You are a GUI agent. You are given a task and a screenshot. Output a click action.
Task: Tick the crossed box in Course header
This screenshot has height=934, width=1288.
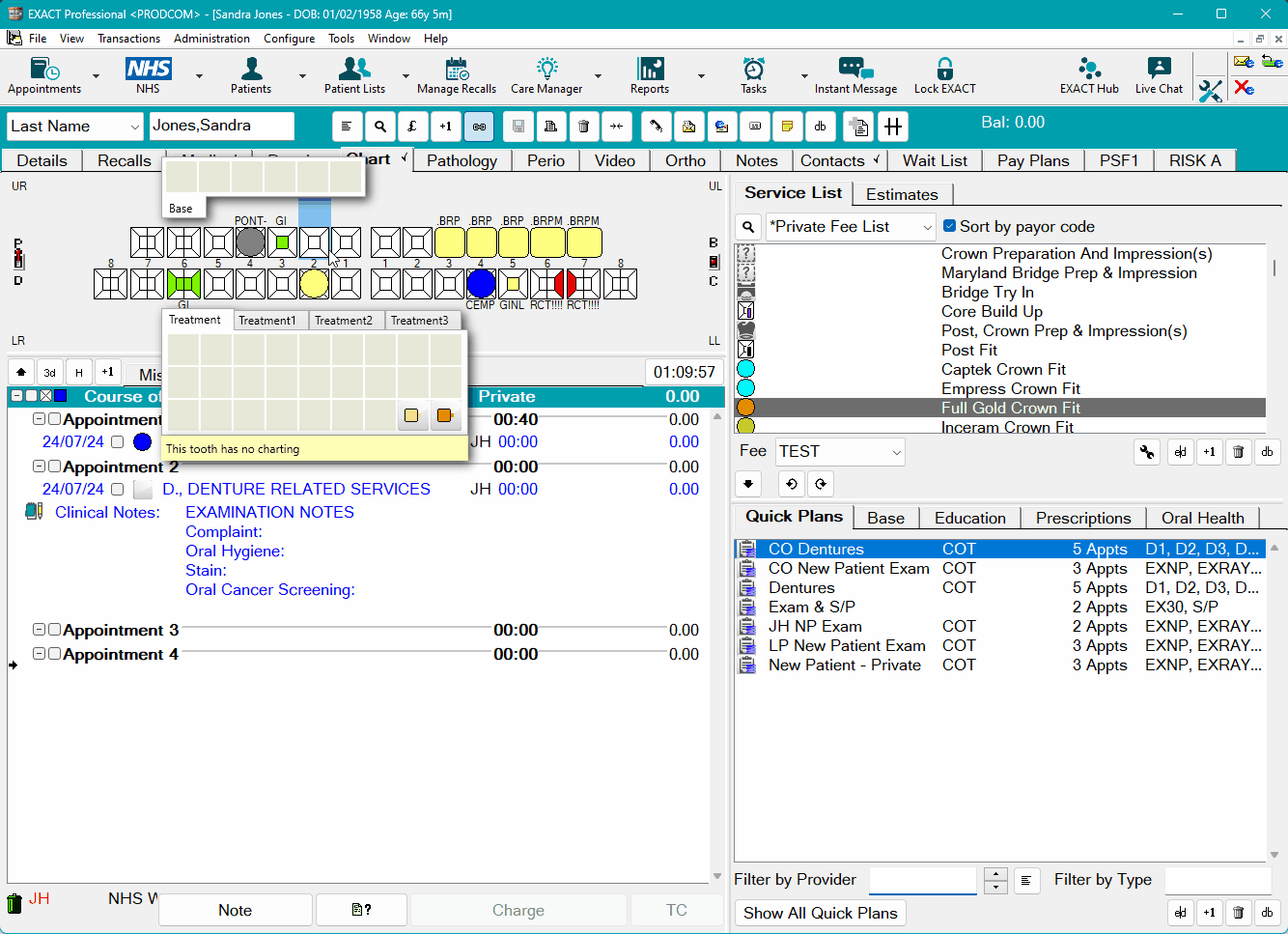click(45, 396)
